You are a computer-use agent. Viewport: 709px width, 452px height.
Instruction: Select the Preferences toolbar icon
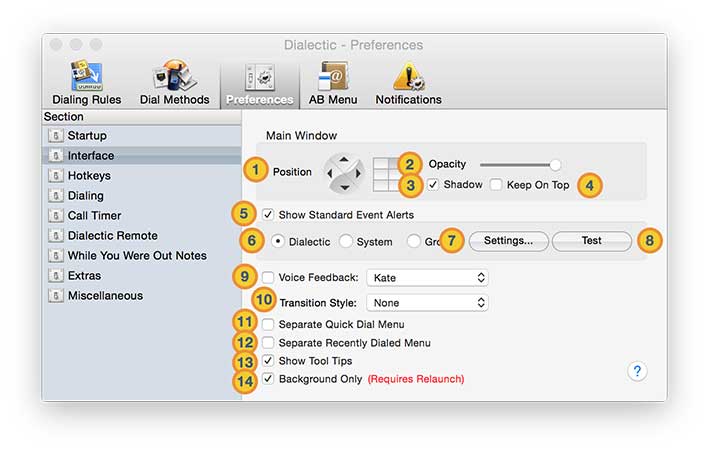(x=260, y=77)
